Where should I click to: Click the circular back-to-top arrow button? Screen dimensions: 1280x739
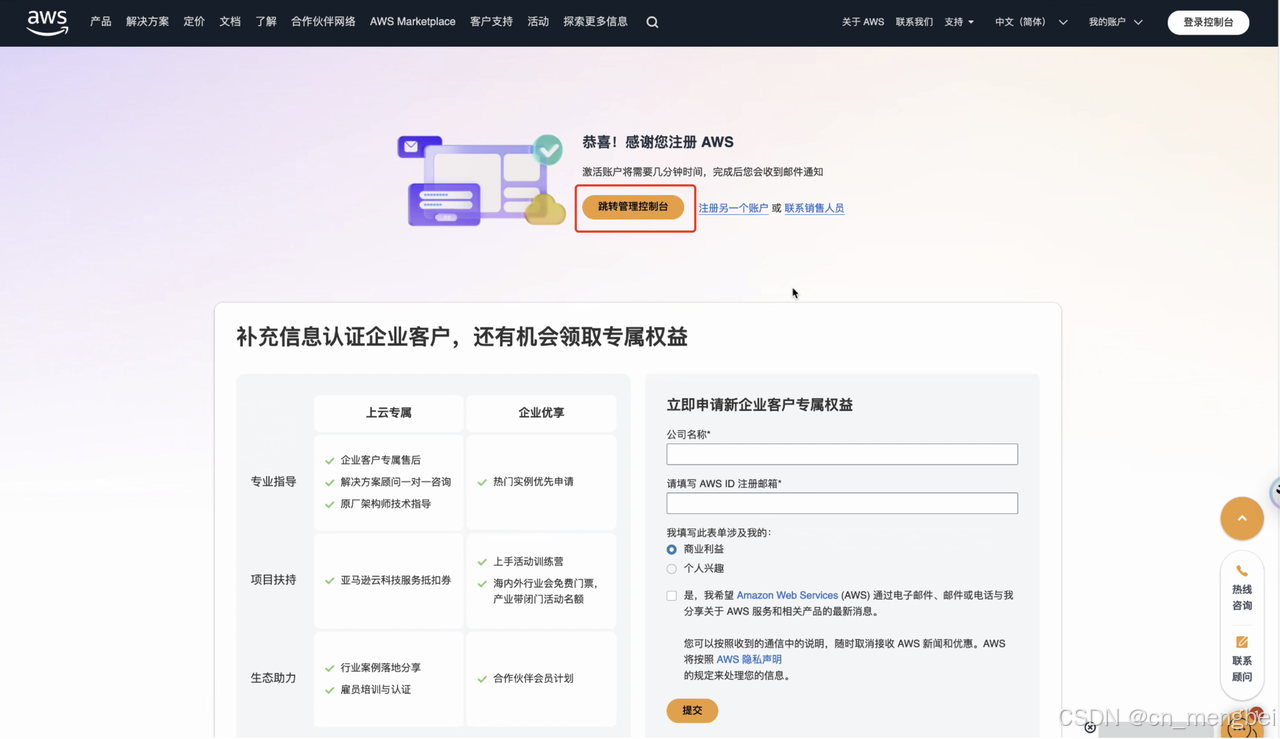point(1241,518)
